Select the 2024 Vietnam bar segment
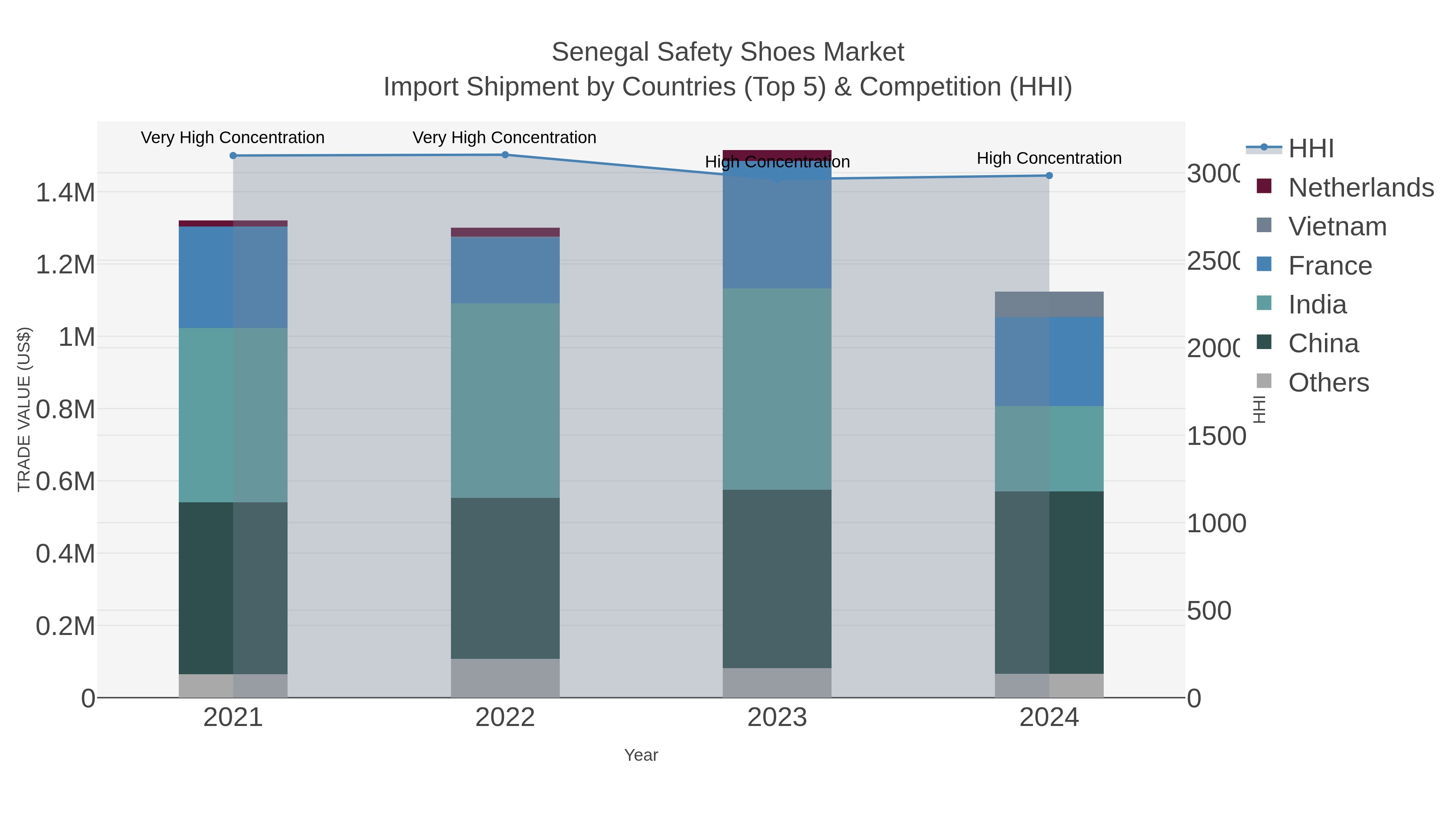1456x819 pixels. pos(1049,305)
